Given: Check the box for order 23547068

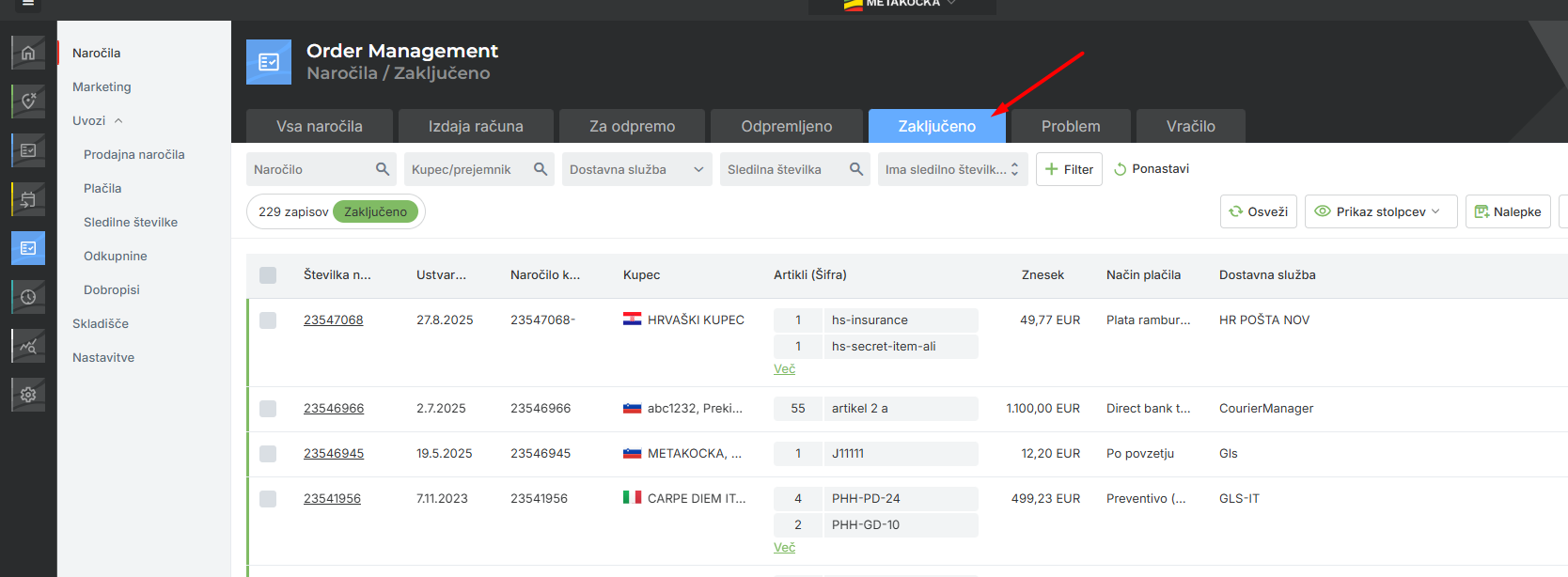Looking at the screenshot, I should coord(268,320).
